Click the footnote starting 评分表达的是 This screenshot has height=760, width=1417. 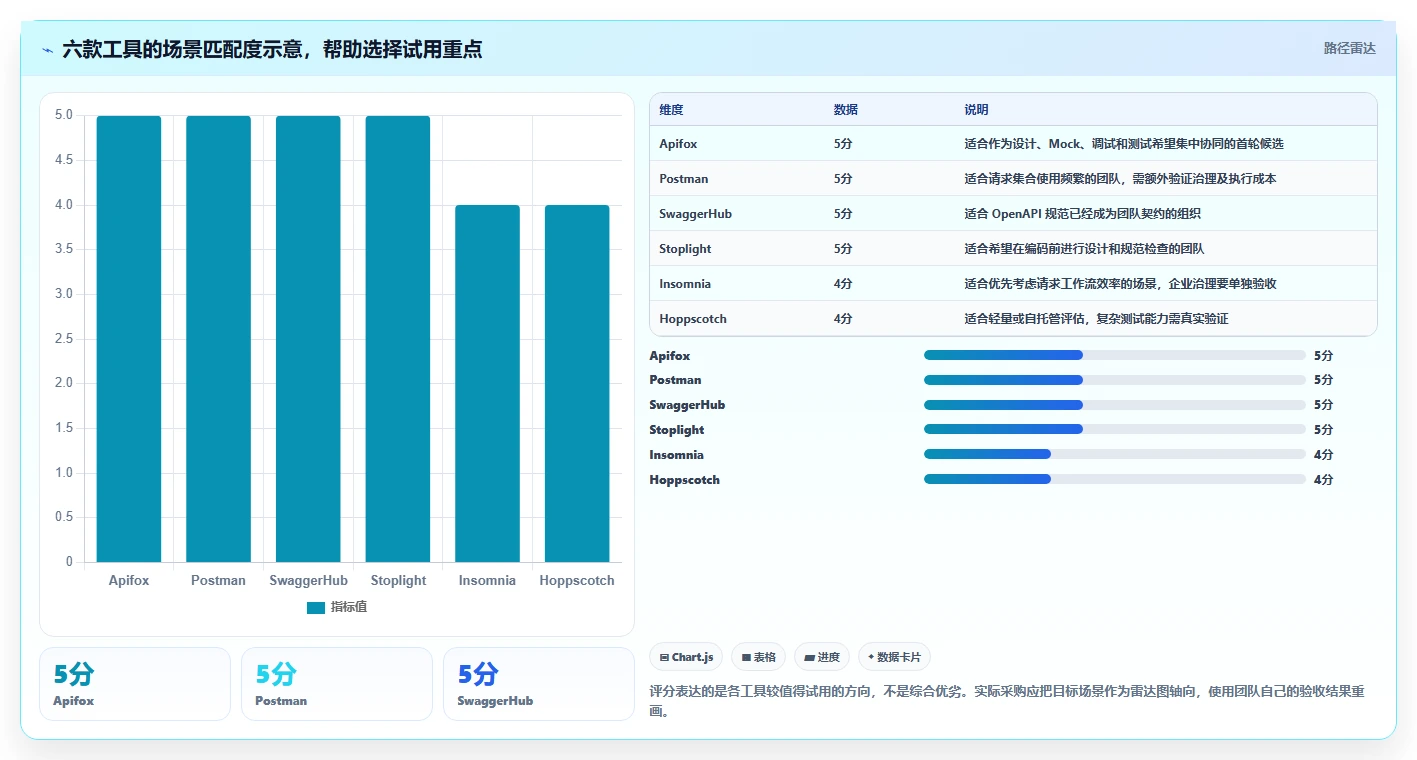point(1008,701)
